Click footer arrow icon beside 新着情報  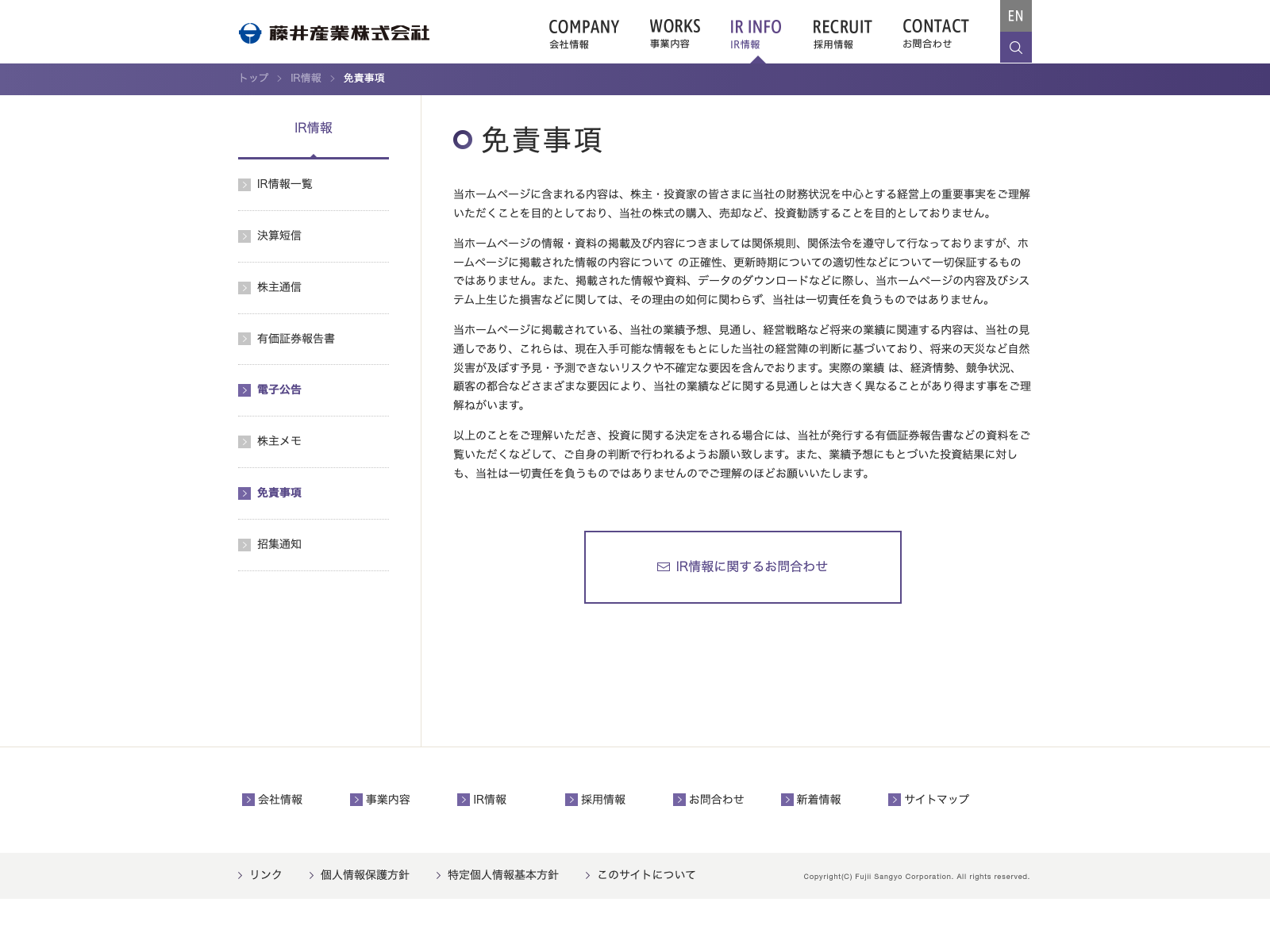(787, 800)
